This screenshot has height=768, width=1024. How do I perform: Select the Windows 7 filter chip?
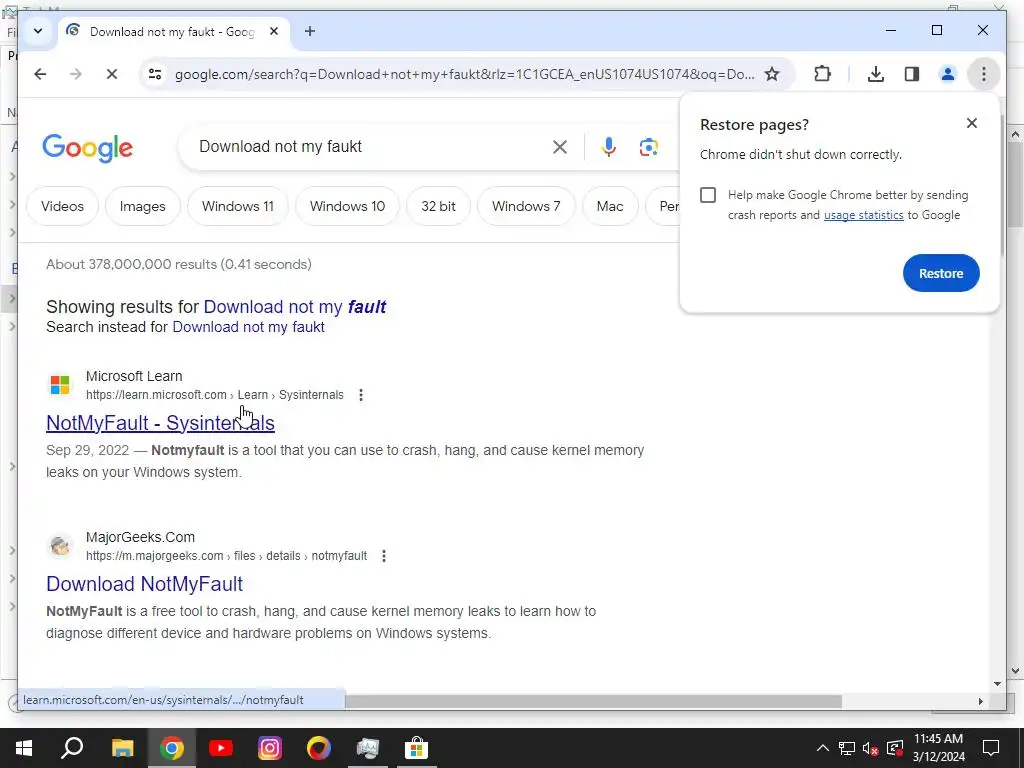[526, 206]
